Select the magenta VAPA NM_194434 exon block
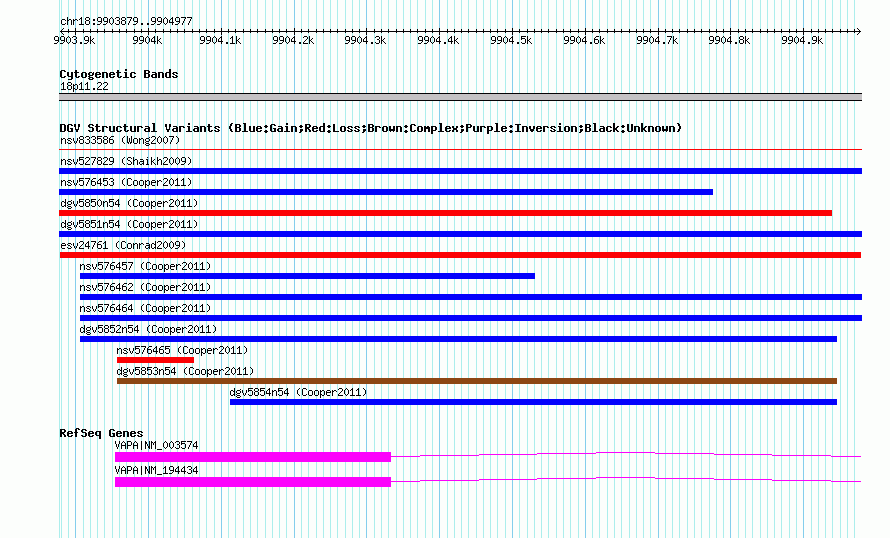The width and height of the screenshot is (890, 538). (x=253, y=482)
